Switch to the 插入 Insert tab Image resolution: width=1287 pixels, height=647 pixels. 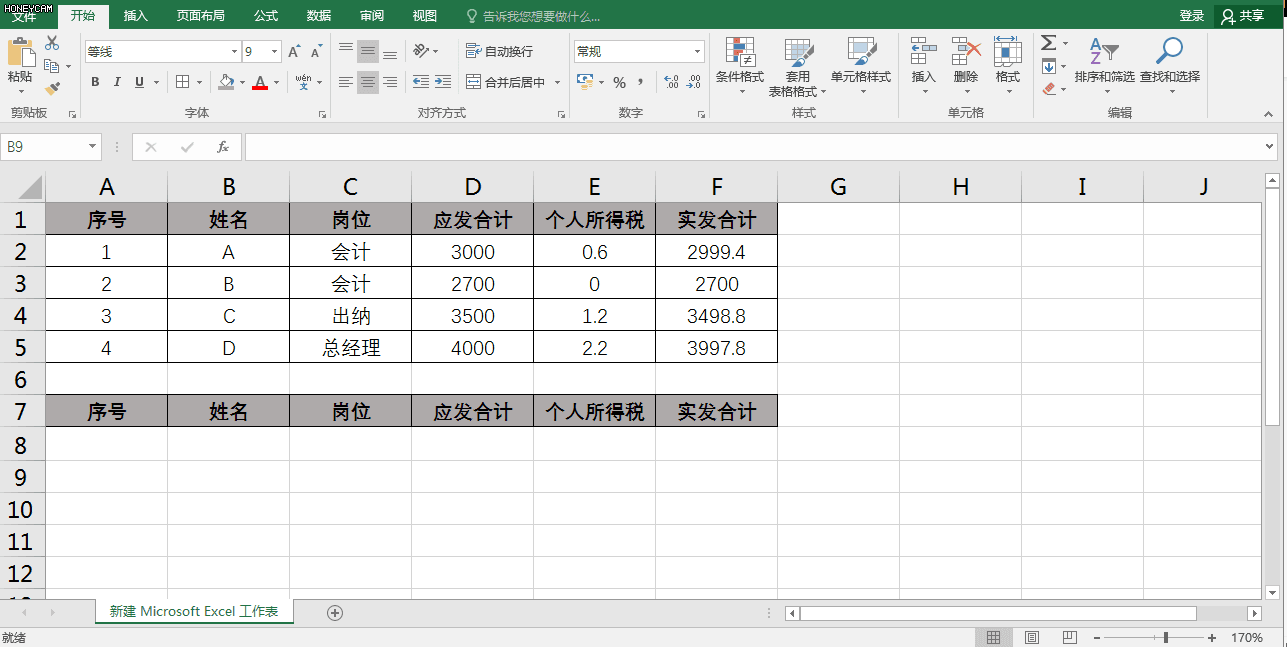[x=136, y=16]
